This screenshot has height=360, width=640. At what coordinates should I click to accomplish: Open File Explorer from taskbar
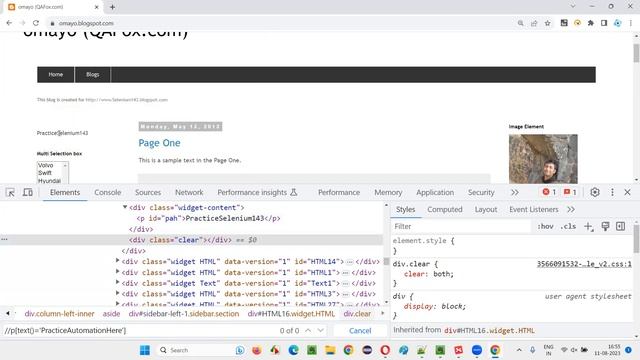click(x=330, y=350)
